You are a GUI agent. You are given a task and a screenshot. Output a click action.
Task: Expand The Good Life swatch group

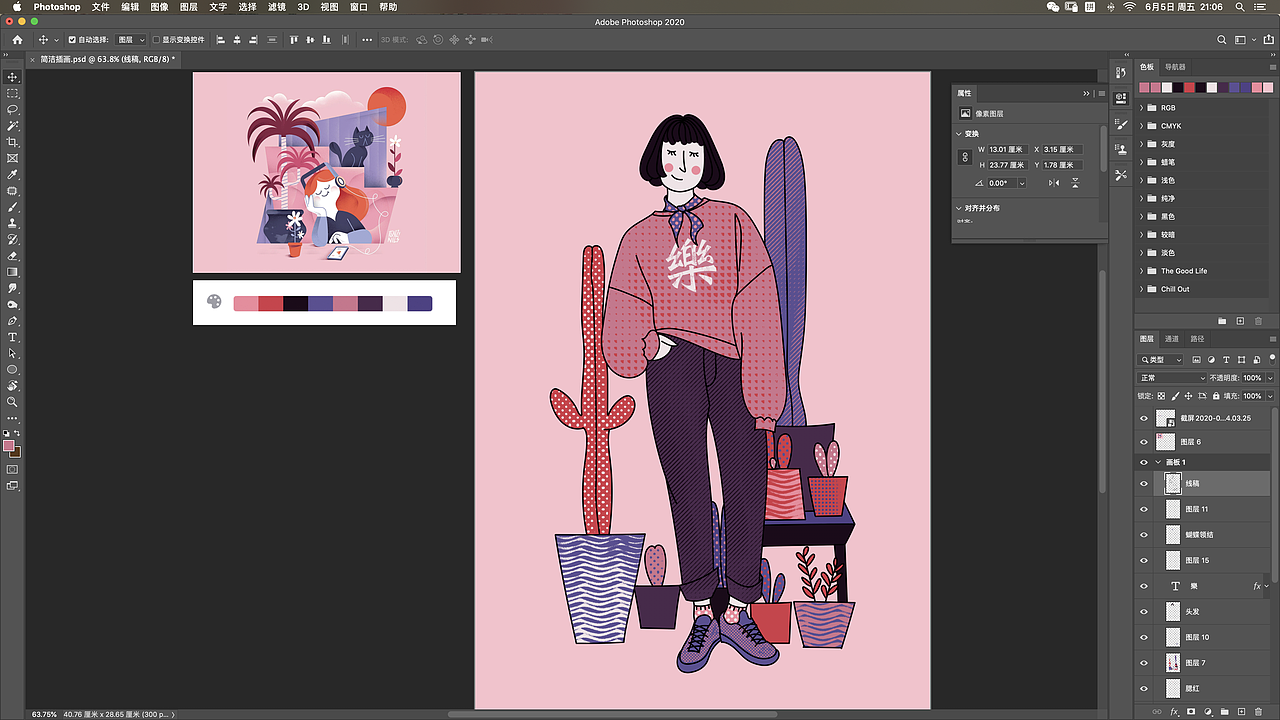point(1142,271)
